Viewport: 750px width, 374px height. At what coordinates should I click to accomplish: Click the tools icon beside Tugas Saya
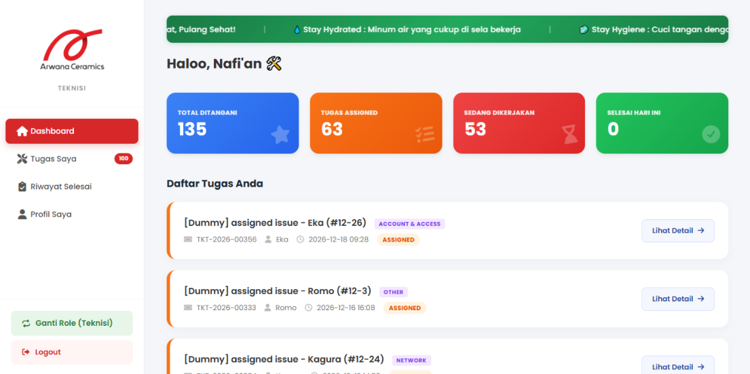(22, 159)
